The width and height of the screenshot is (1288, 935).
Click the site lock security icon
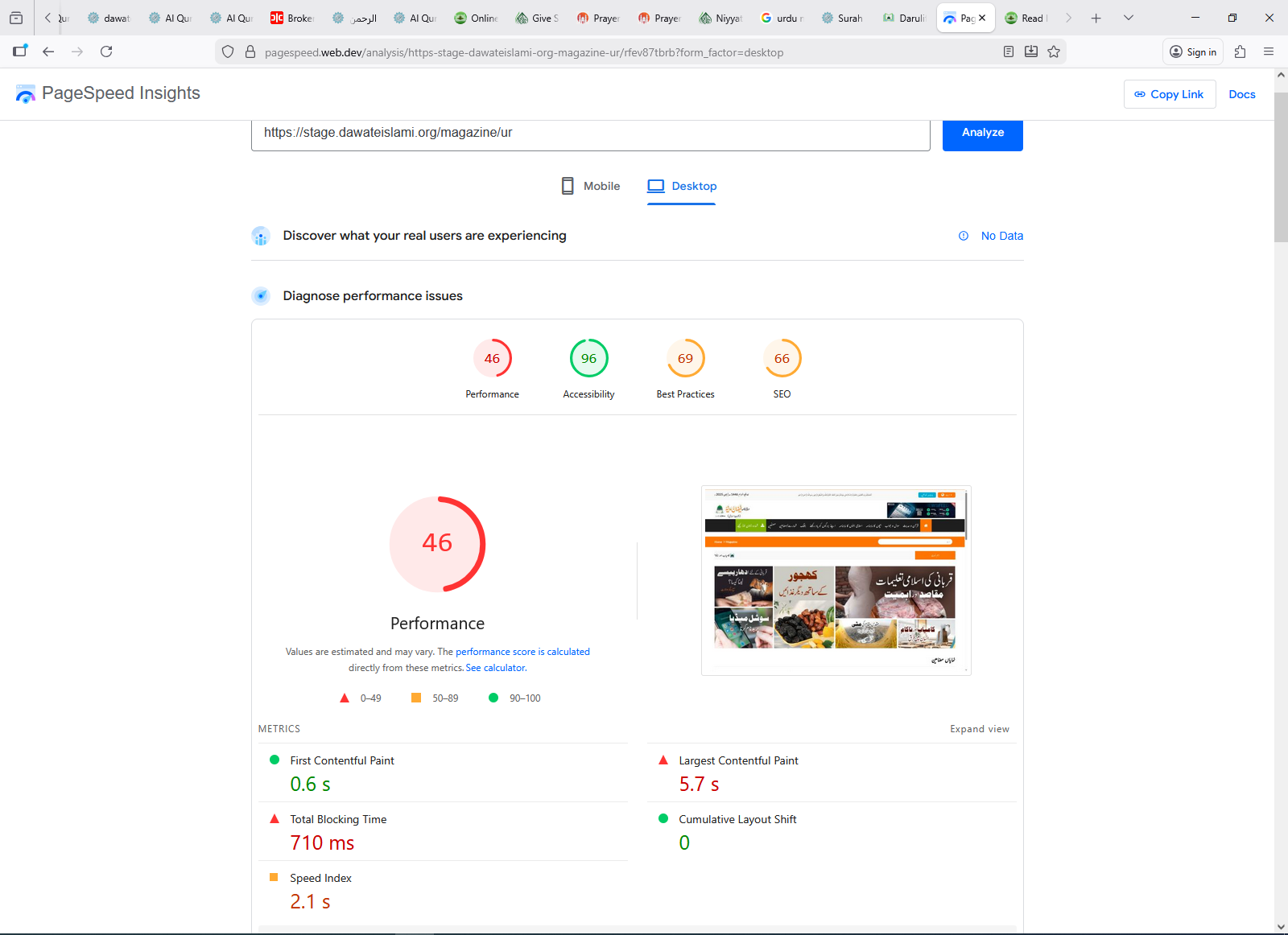tap(250, 52)
